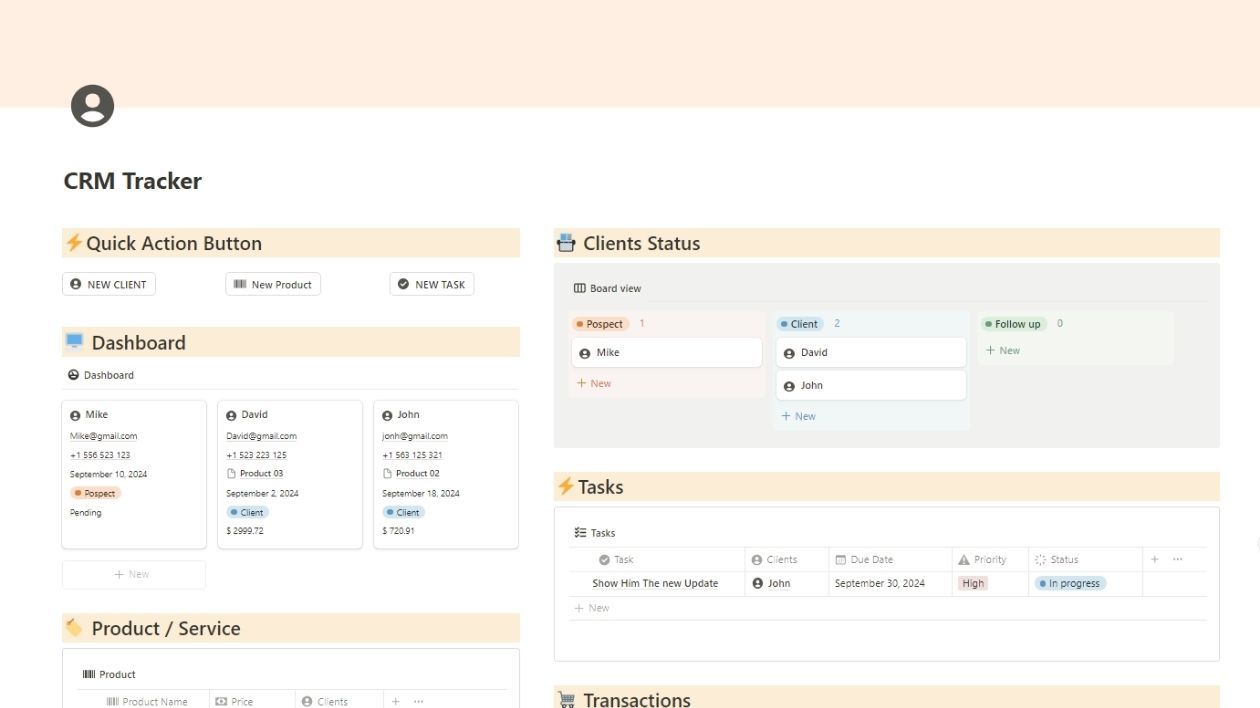
Task: Click the Status column header
Action: point(1057,560)
